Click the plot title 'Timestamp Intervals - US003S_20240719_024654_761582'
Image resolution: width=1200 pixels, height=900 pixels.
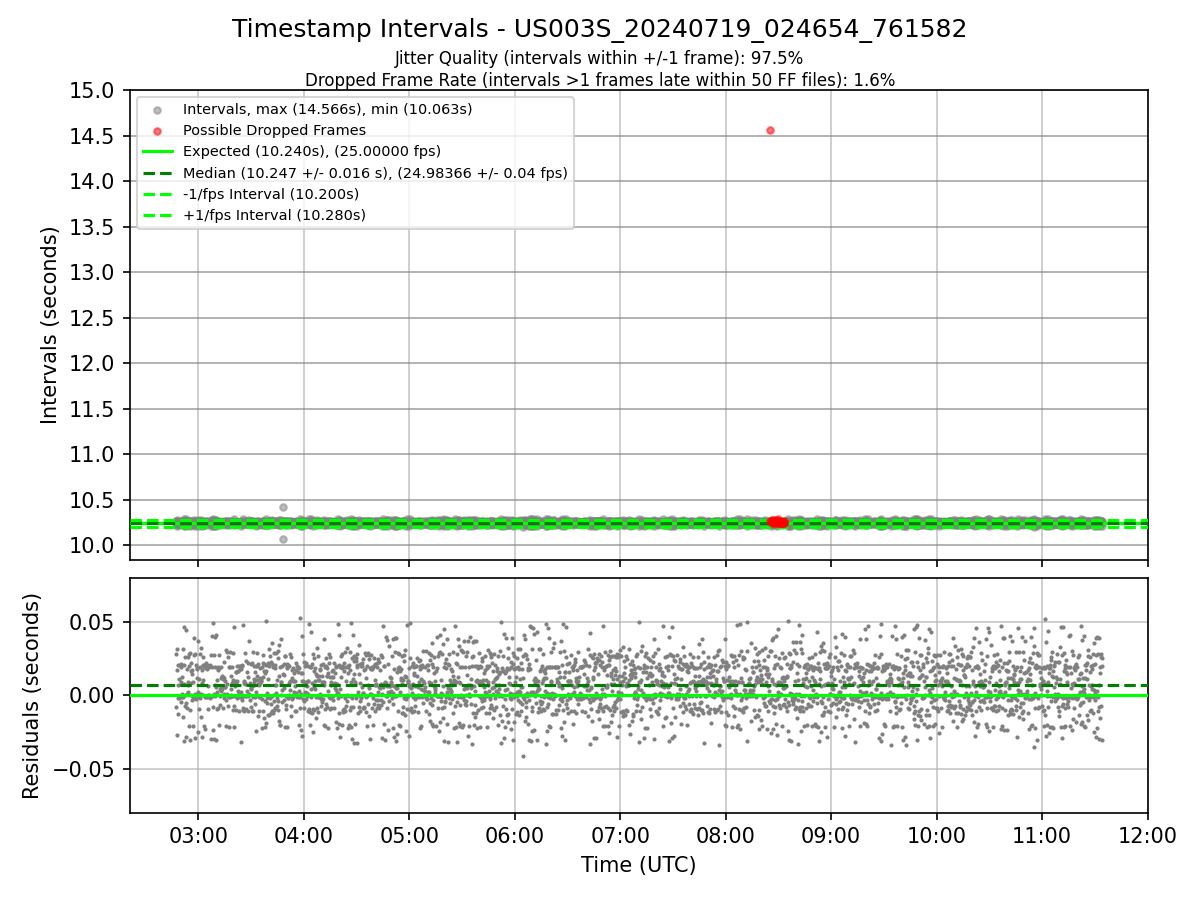pyautogui.click(x=599, y=29)
